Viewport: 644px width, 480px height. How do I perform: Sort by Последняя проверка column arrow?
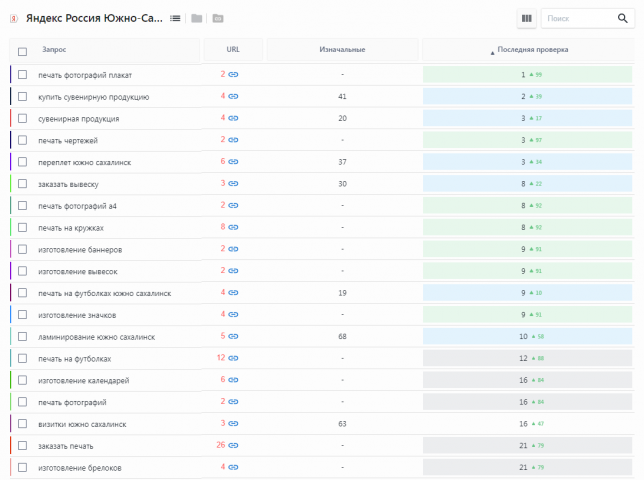(492, 53)
